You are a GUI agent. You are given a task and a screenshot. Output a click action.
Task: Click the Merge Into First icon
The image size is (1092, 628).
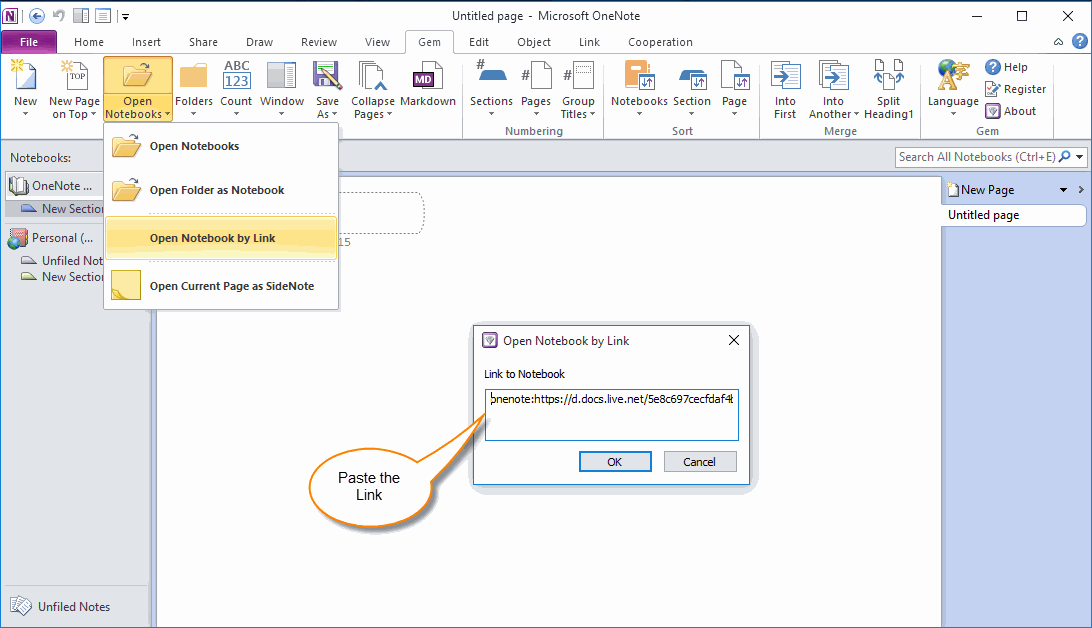785,75
